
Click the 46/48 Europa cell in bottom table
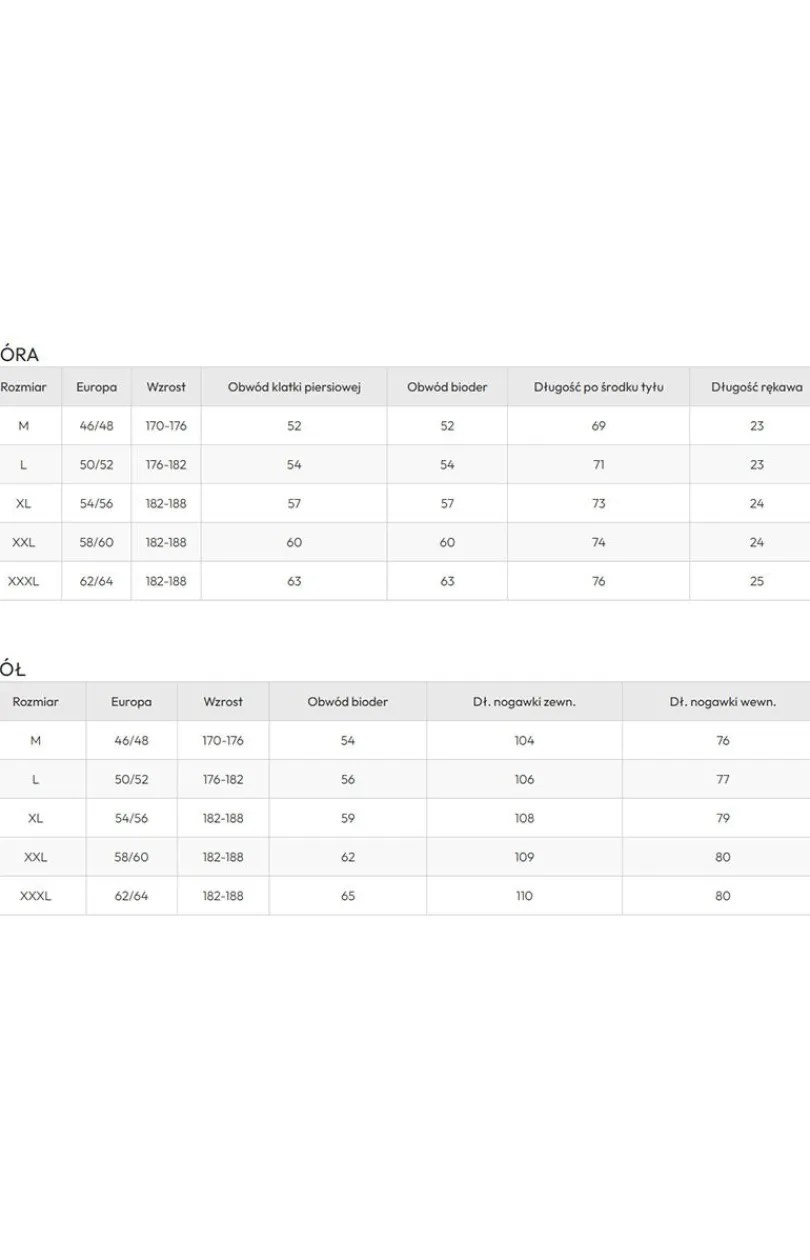coord(131,741)
